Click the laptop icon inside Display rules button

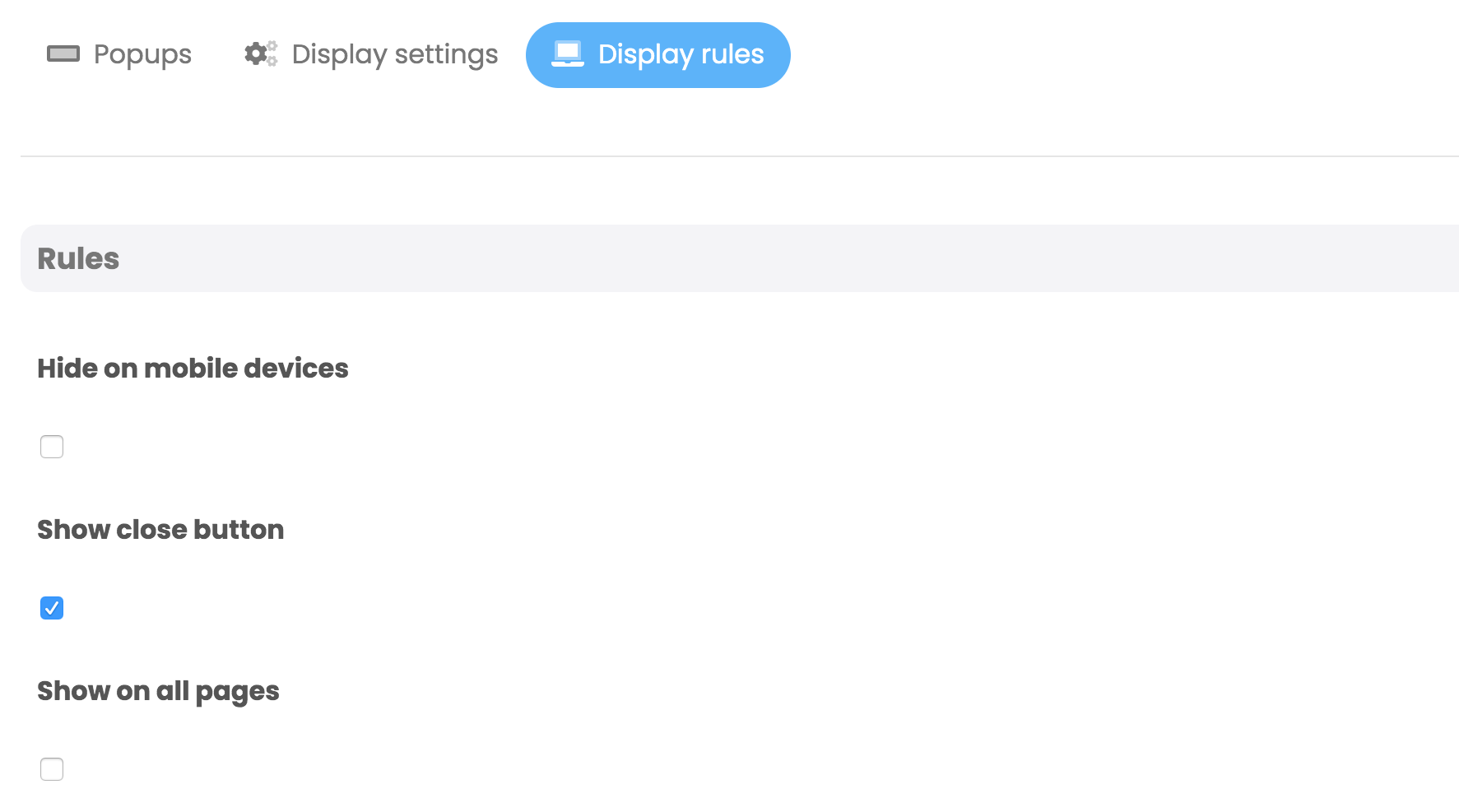[x=566, y=53]
